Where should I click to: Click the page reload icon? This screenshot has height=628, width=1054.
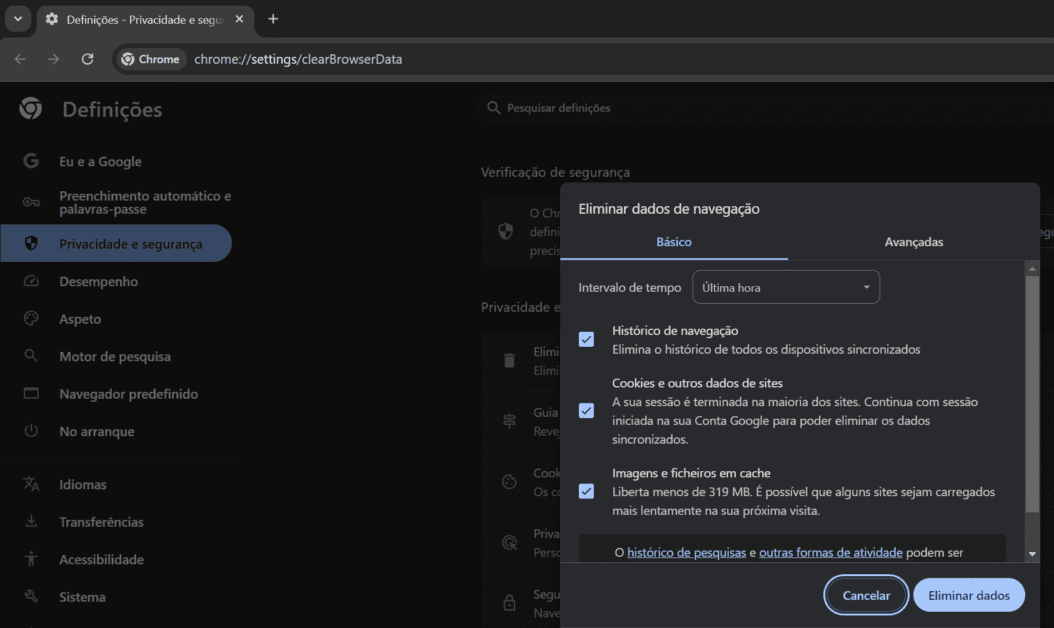point(88,59)
